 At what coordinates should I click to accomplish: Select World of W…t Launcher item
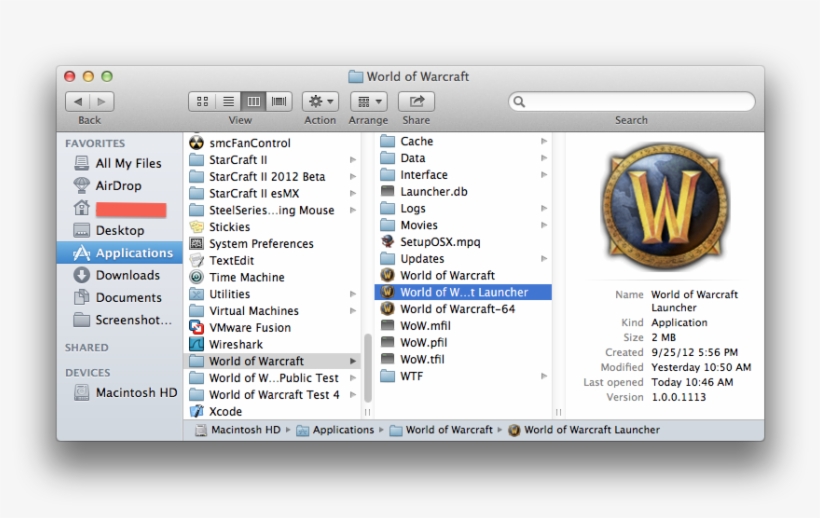[463, 292]
